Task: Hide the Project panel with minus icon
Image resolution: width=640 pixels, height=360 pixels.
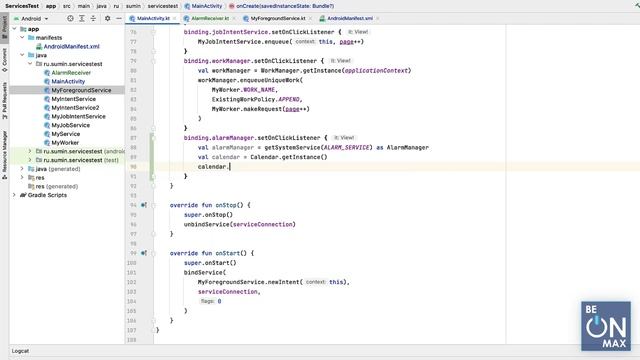Action: (x=119, y=18)
